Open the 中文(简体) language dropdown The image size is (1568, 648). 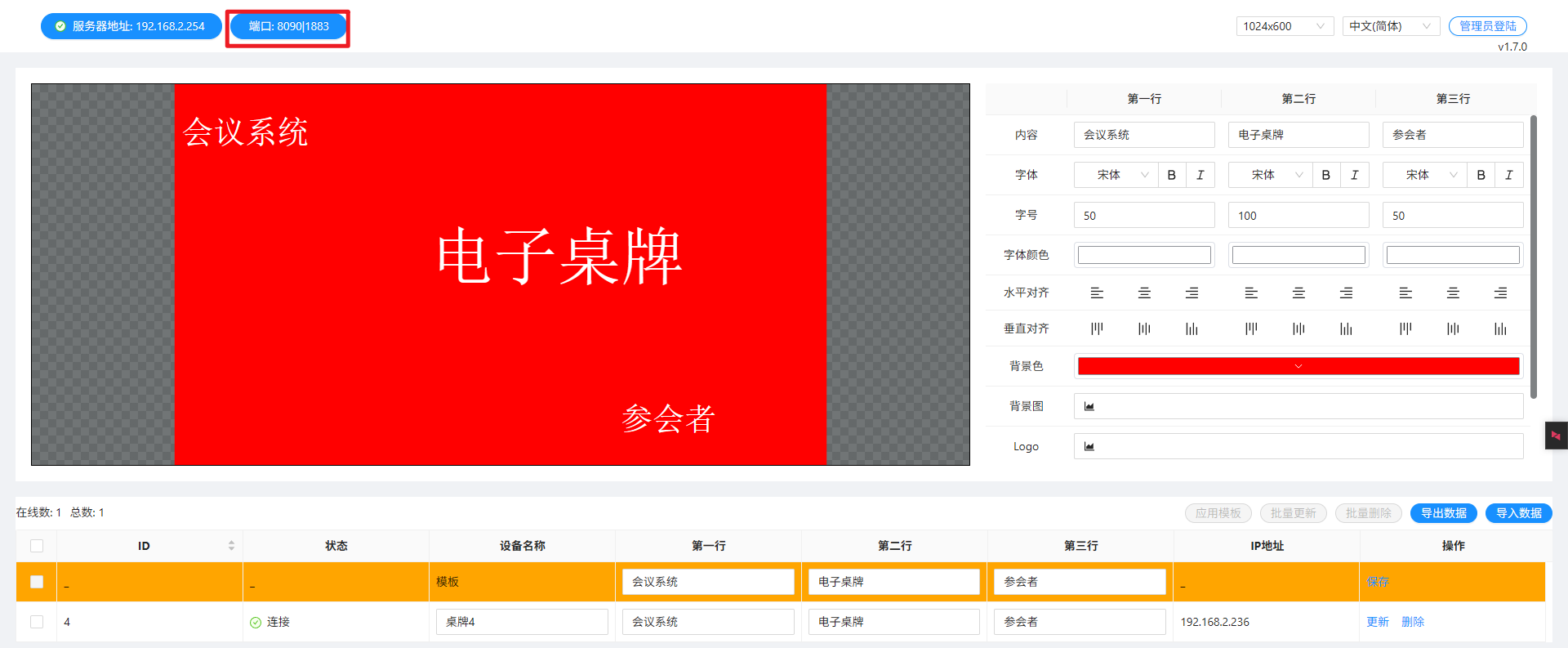1390,26
